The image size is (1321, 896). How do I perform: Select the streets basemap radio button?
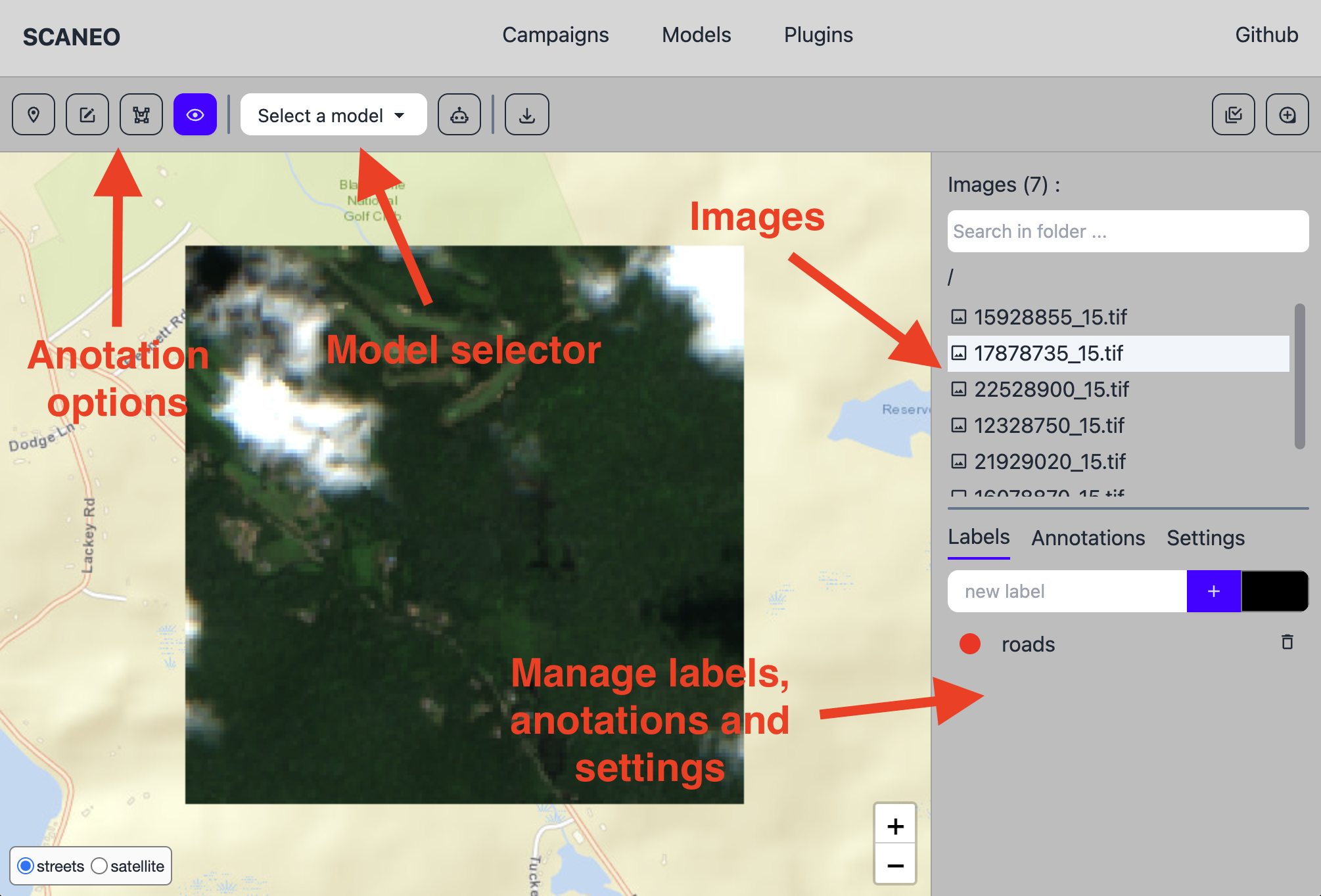pyautogui.click(x=26, y=866)
